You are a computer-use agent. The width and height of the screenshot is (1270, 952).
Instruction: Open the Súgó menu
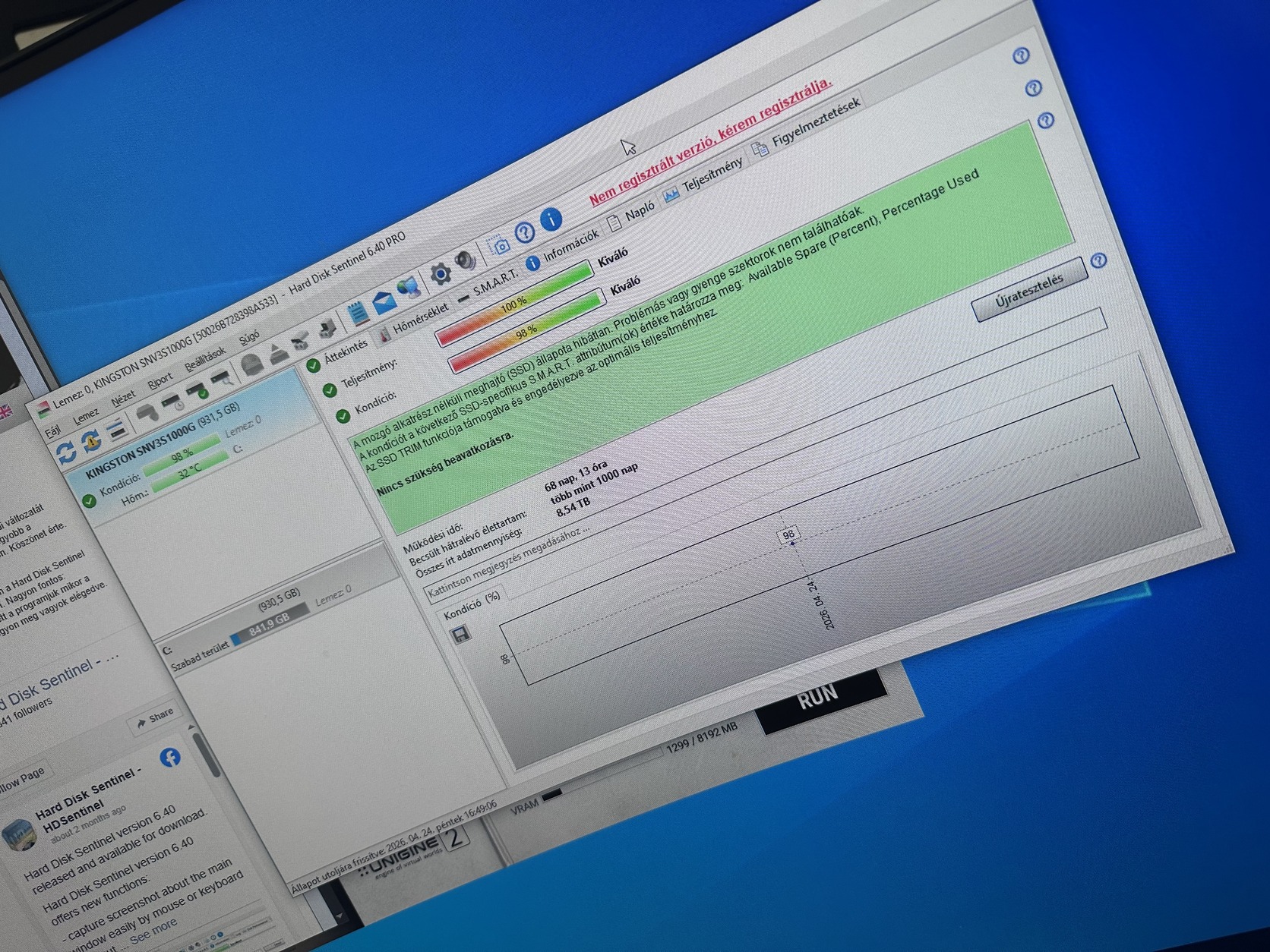(x=249, y=336)
